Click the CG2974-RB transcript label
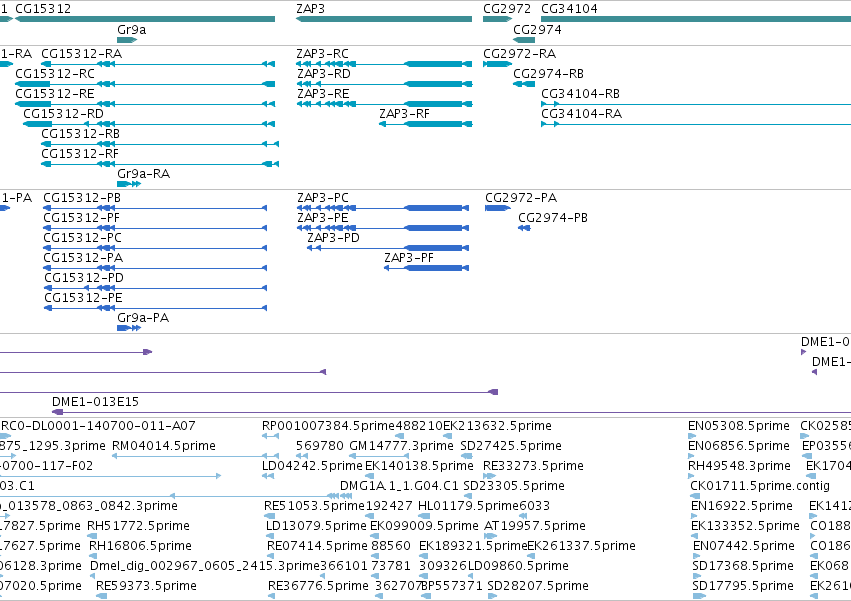 549,74
